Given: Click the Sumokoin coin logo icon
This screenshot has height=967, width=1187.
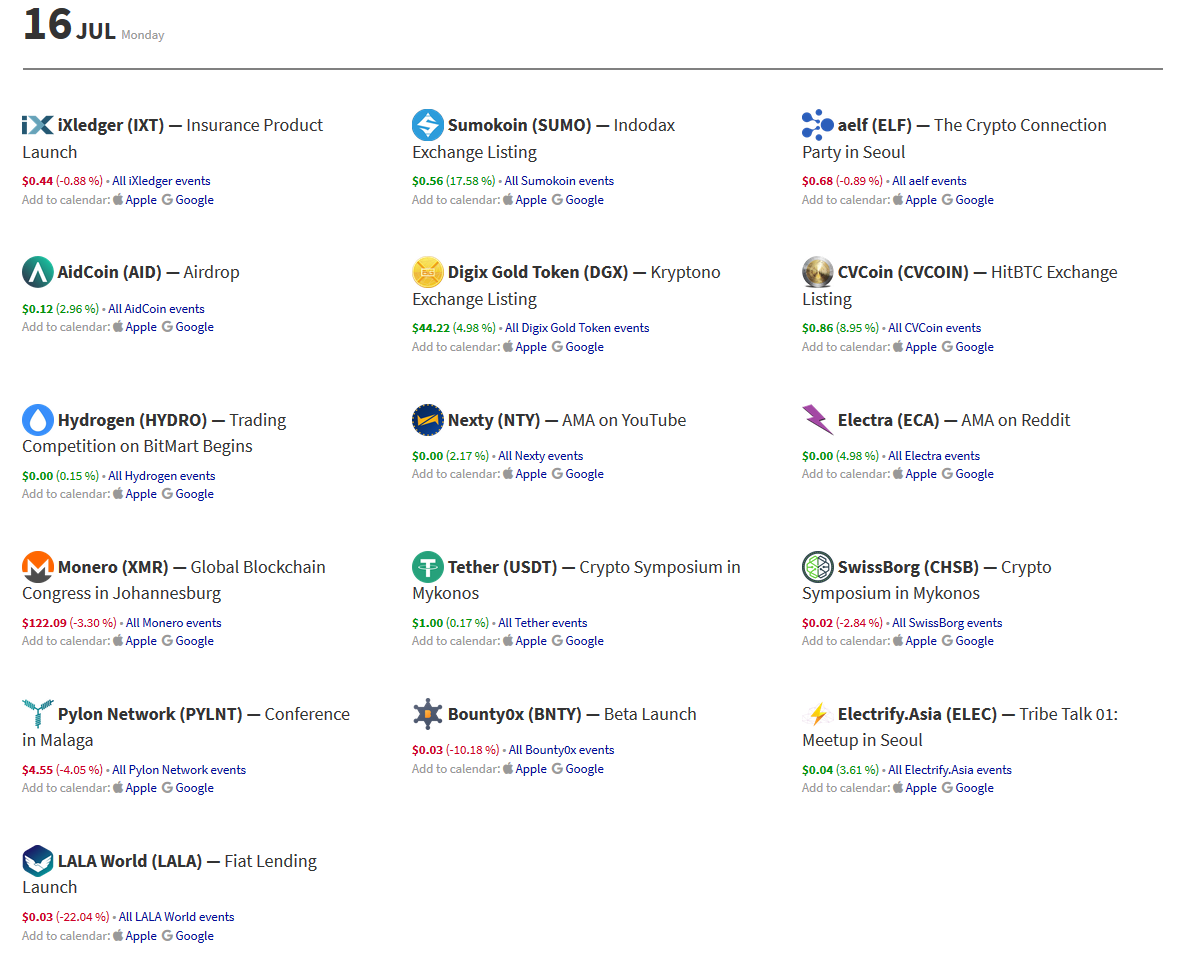Looking at the screenshot, I should pyautogui.click(x=427, y=125).
